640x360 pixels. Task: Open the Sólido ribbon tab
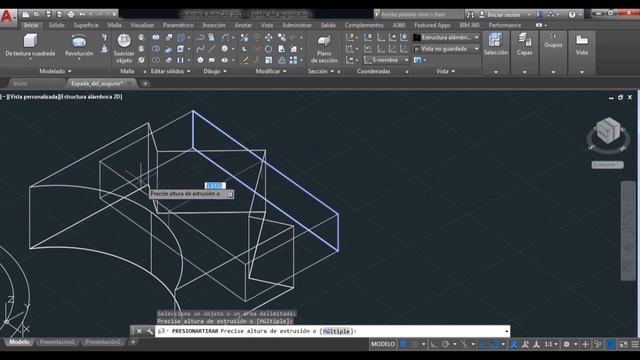(56, 25)
